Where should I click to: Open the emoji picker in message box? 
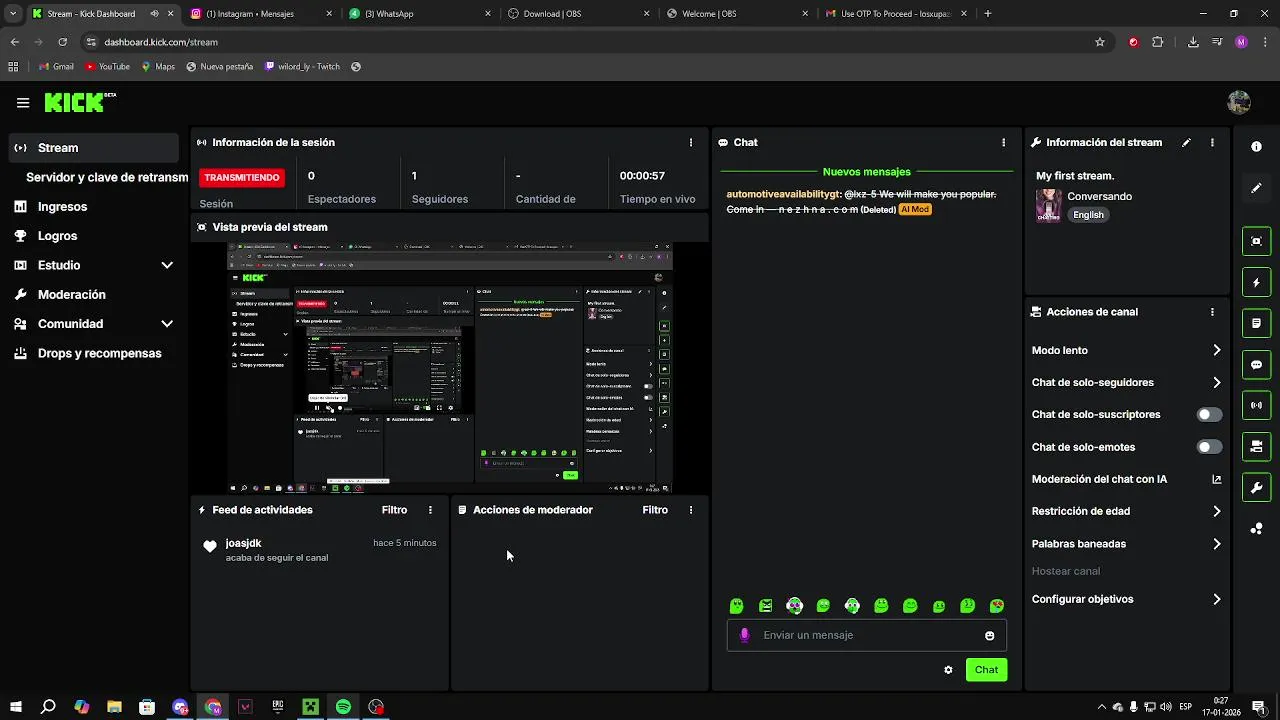989,636
